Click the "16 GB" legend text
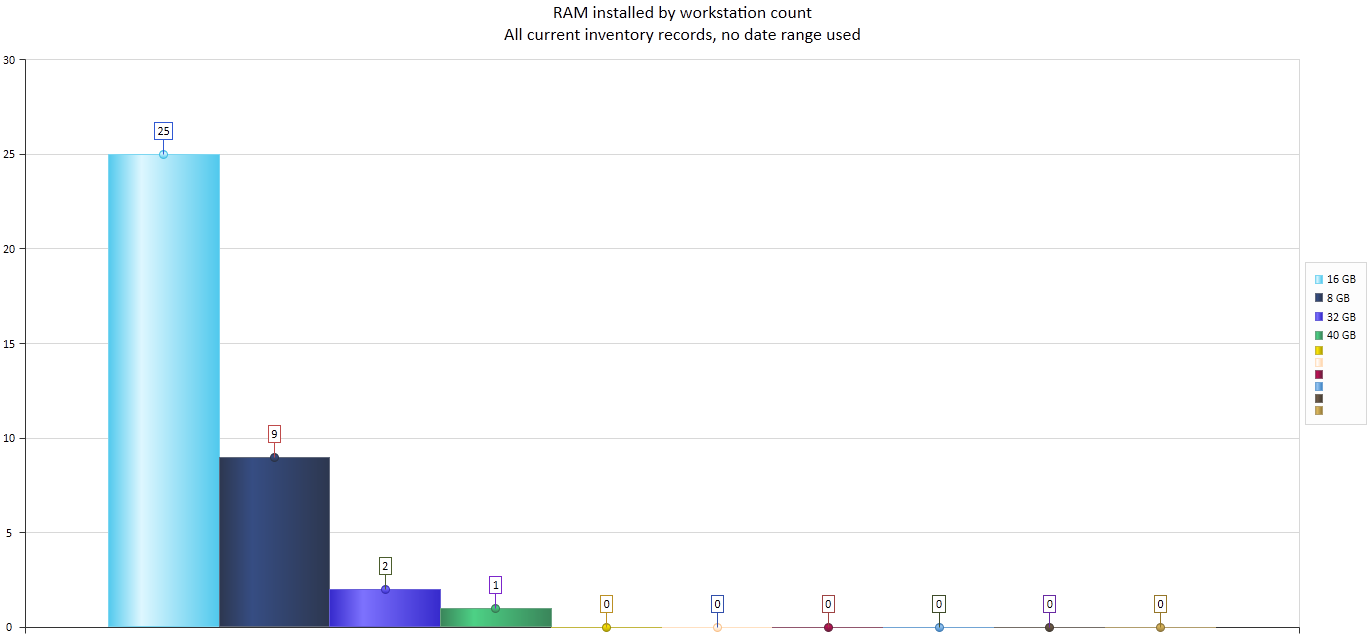The image size is (1369, 635). point(1341,280)
